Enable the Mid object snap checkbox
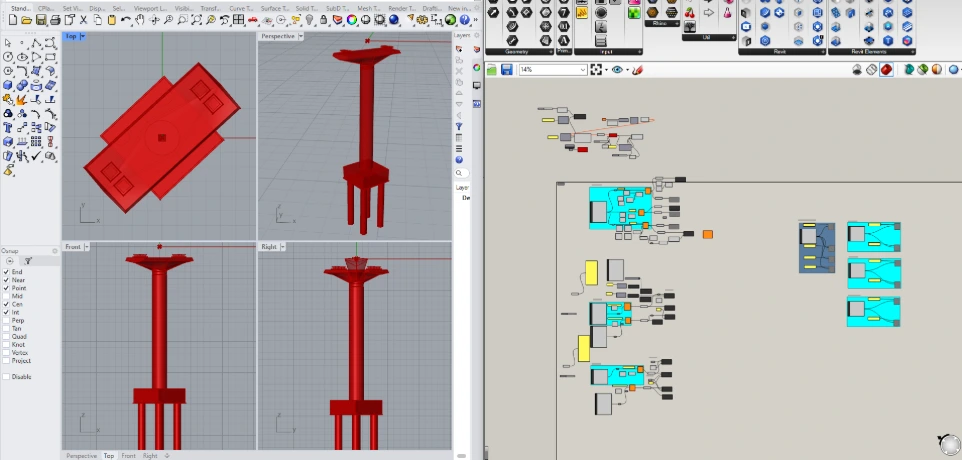 7,296
